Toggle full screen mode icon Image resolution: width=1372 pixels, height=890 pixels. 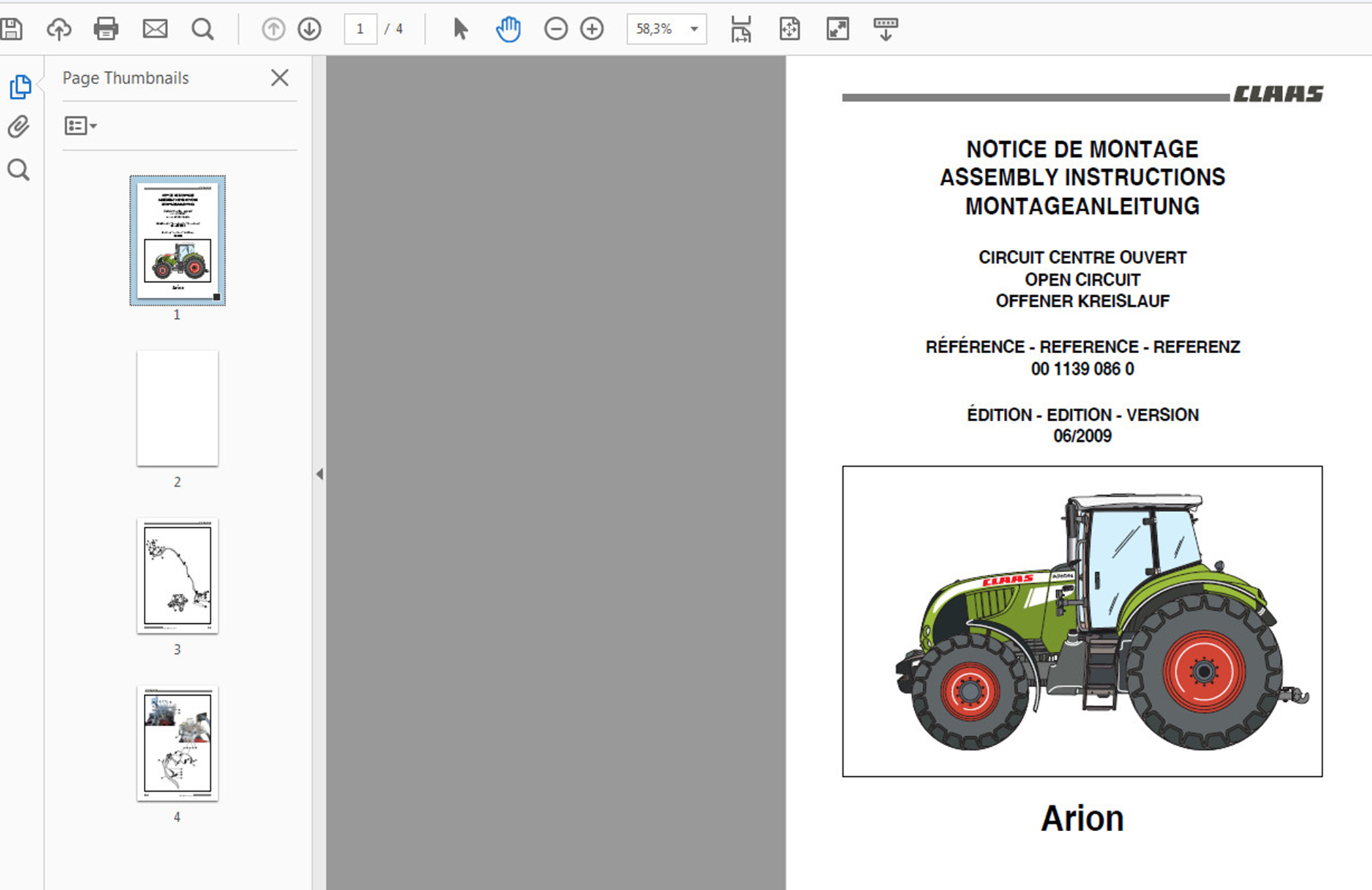pyautogui.click(x=838, y=29)
